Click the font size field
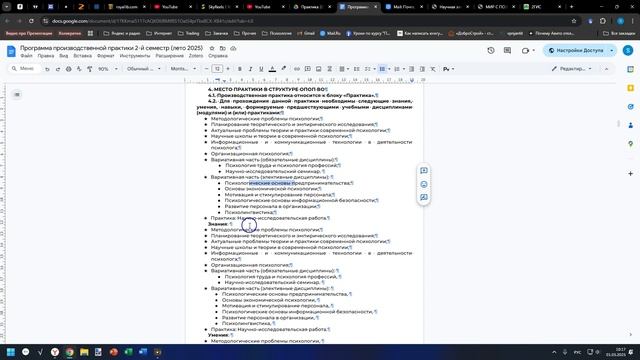The image size is (640, 360). [x=217, y=69]
